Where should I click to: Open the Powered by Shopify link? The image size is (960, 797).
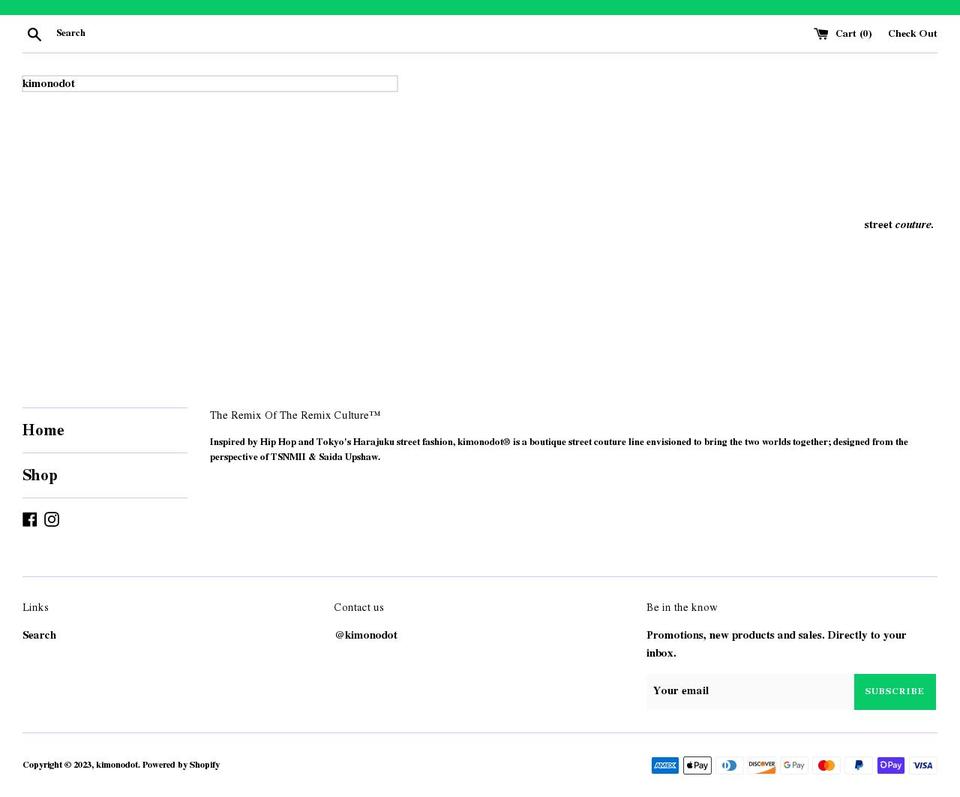click(180, 764)
